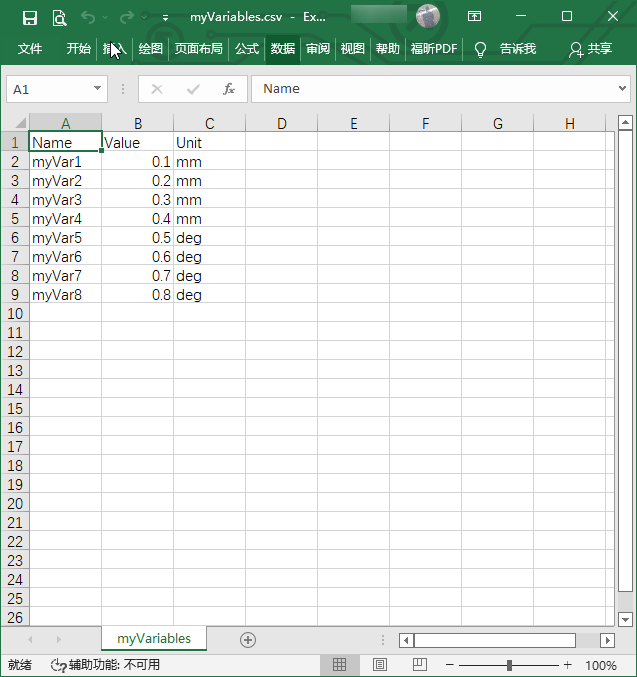The width and height of the screenshot is (637, 677).
Task: Select cell containing myVar5
Action: [65, 237]
